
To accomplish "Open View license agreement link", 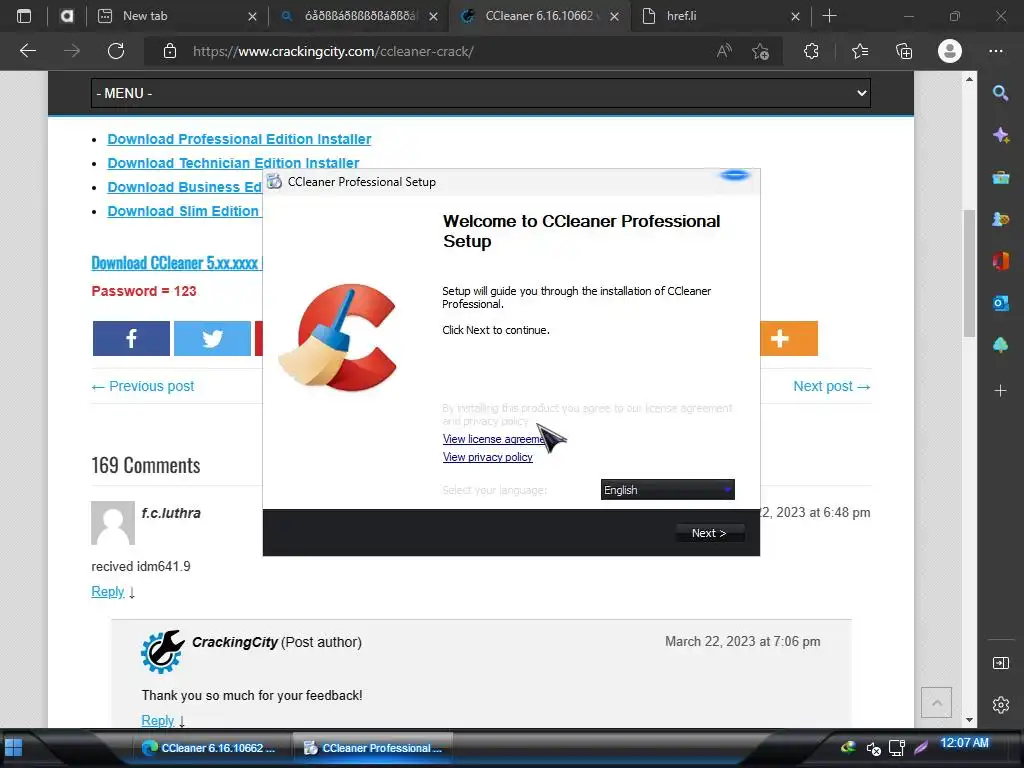I will point(494,439).
